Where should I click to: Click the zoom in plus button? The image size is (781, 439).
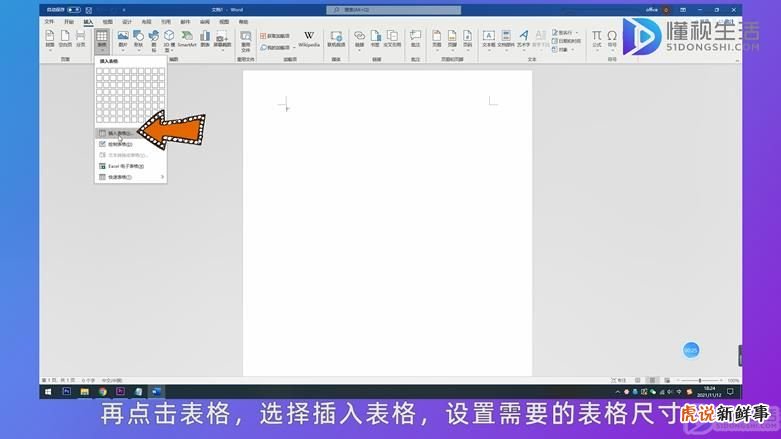click(x=721, y=380)
